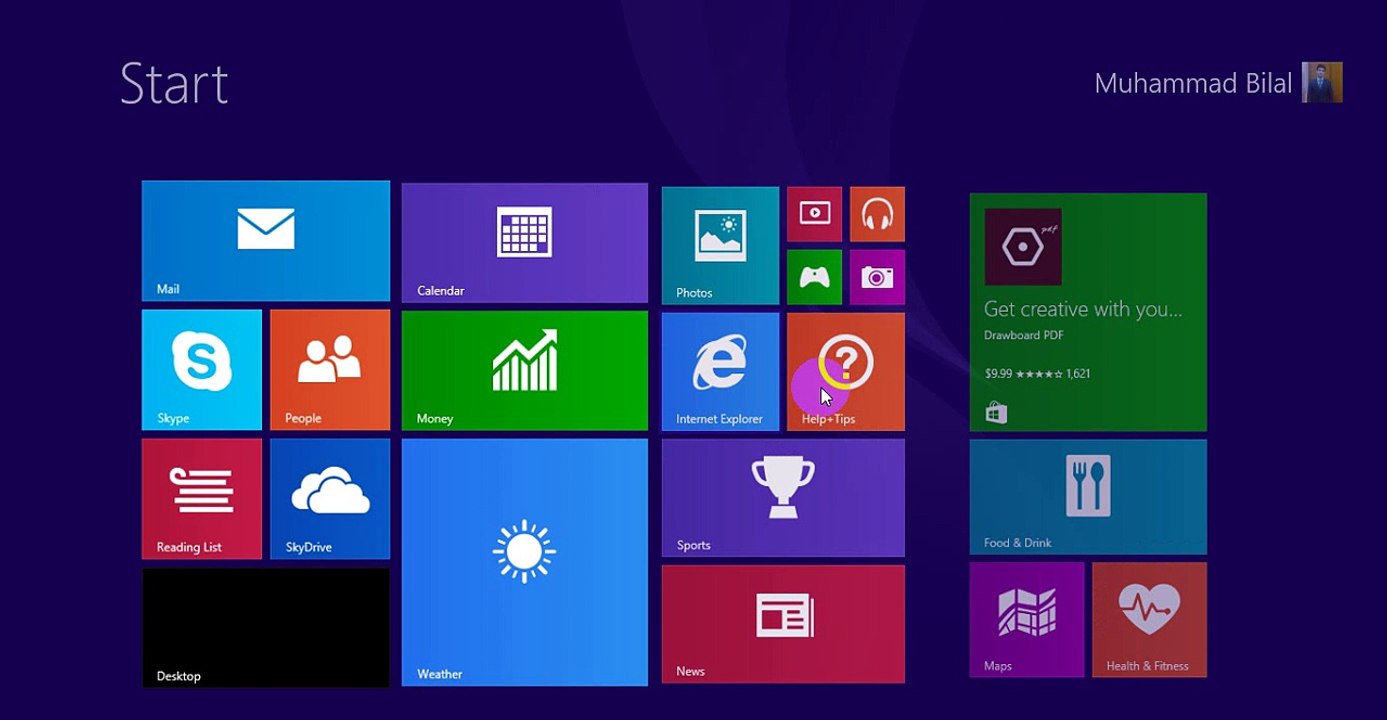This screenshot has height=720, width=1387.
Task: Open the Weather tile
Action: (524, 562)
